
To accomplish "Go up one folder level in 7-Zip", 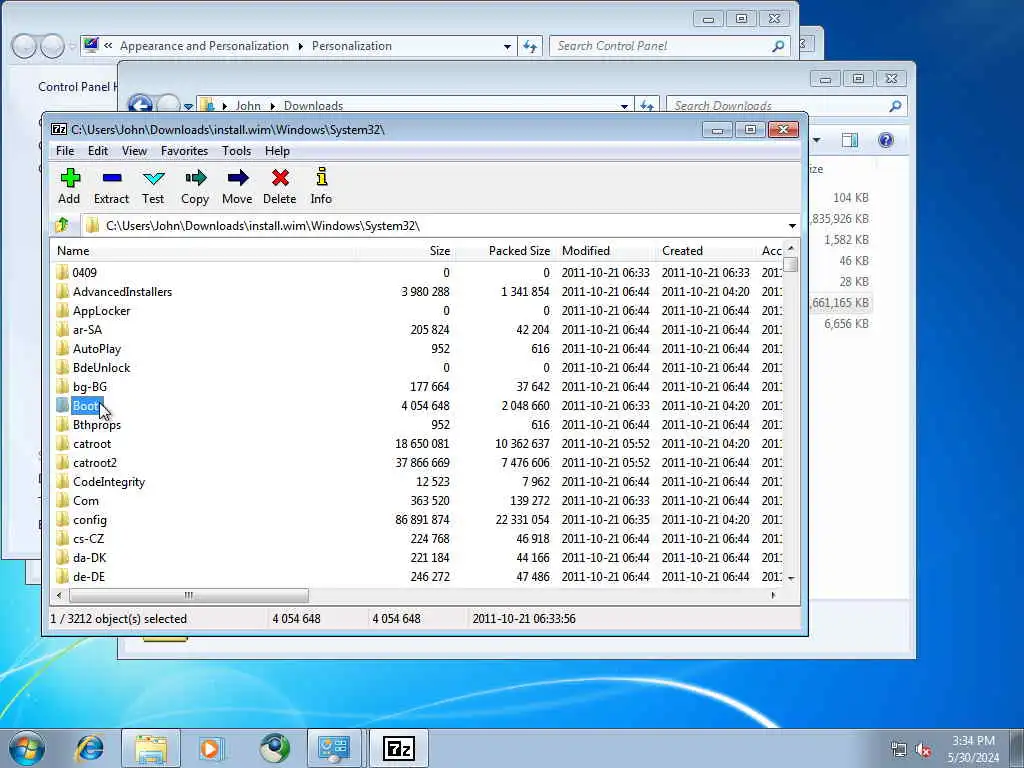I will tap(63, 225).
